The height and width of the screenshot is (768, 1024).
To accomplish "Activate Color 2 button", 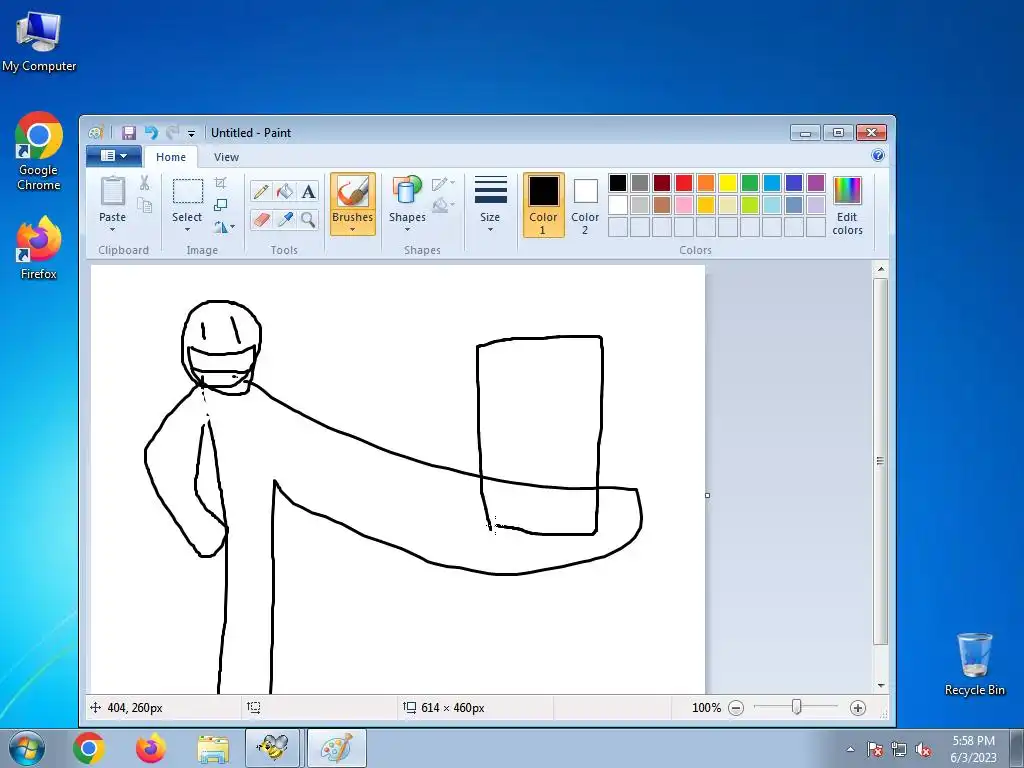I will point(585,205).
